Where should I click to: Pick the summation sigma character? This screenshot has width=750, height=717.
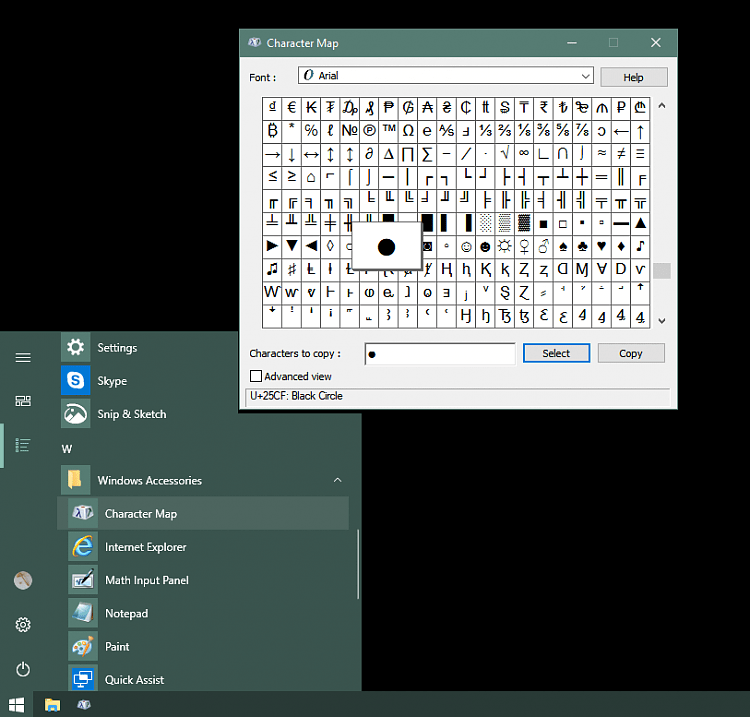pyautogui.click(x=427, y=154)
